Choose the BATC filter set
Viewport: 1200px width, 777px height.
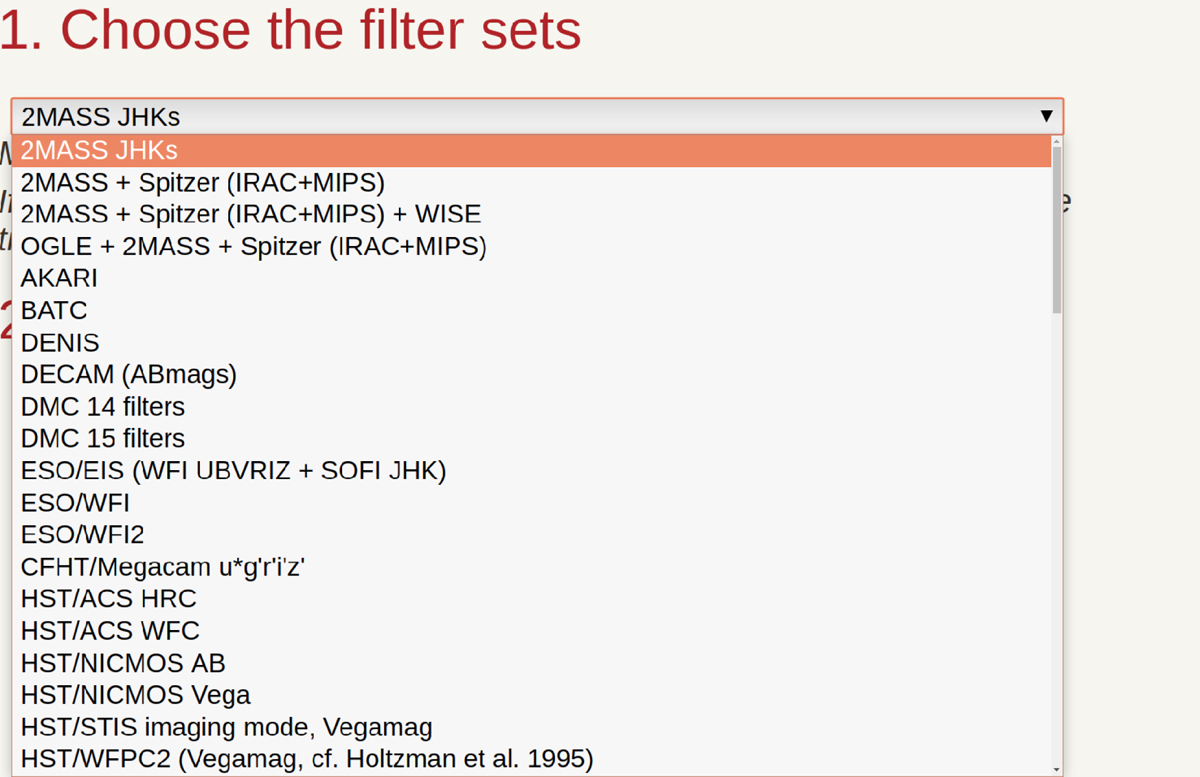click(x=54, y=310)
